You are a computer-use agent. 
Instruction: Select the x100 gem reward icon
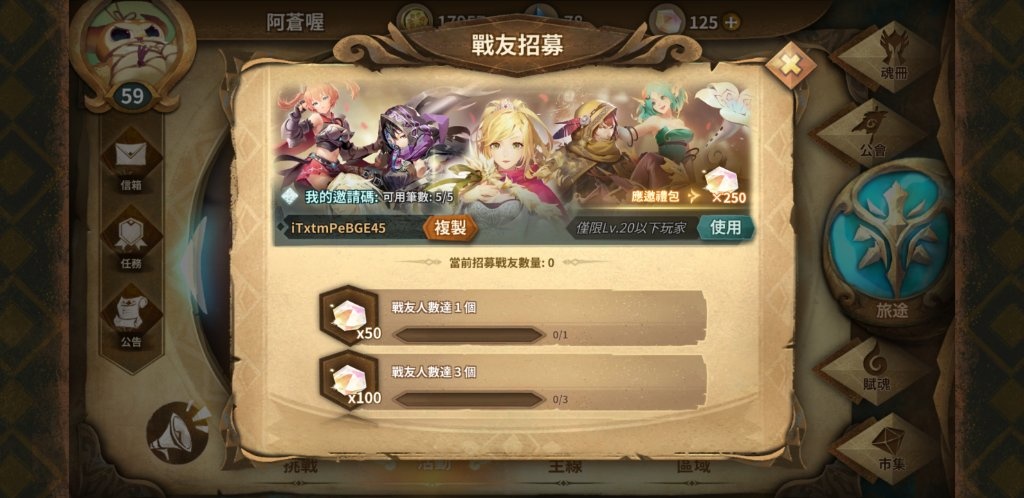click(349, 381)
